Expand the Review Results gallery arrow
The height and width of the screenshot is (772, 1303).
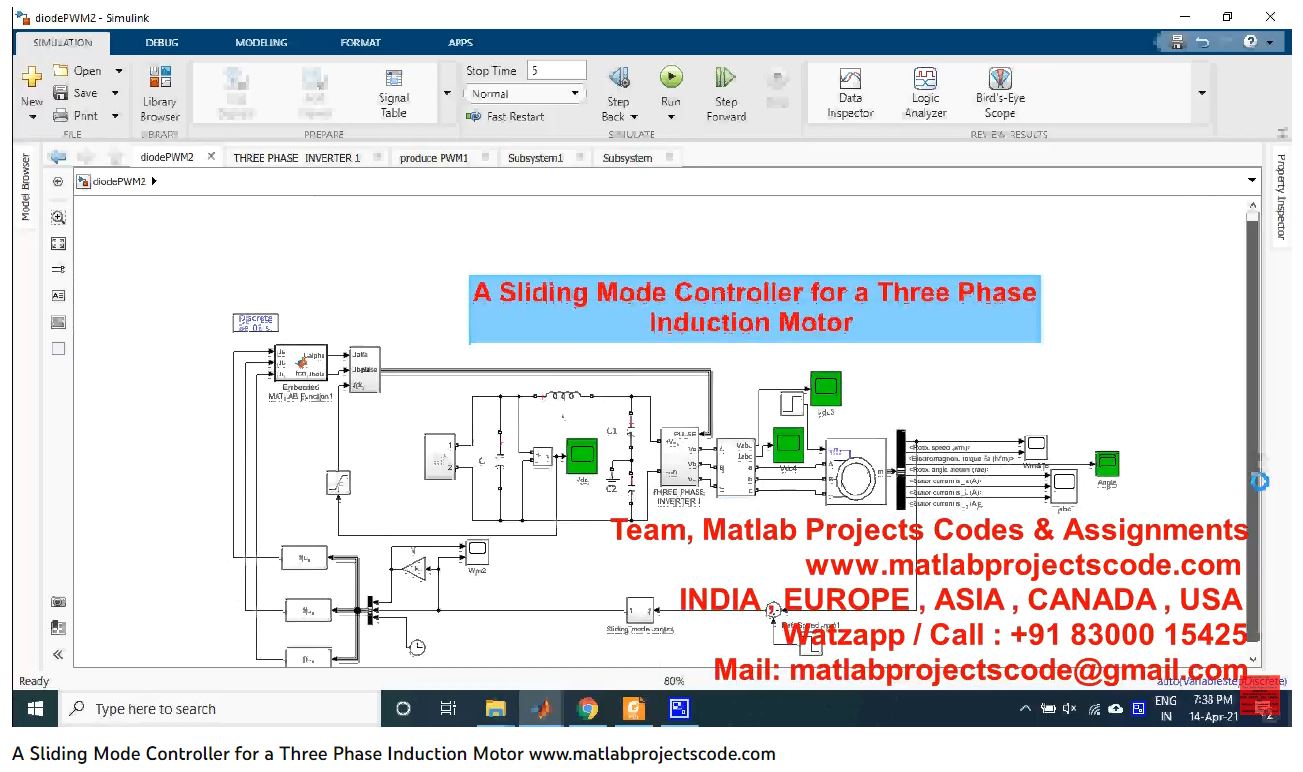click(1202, 93)
